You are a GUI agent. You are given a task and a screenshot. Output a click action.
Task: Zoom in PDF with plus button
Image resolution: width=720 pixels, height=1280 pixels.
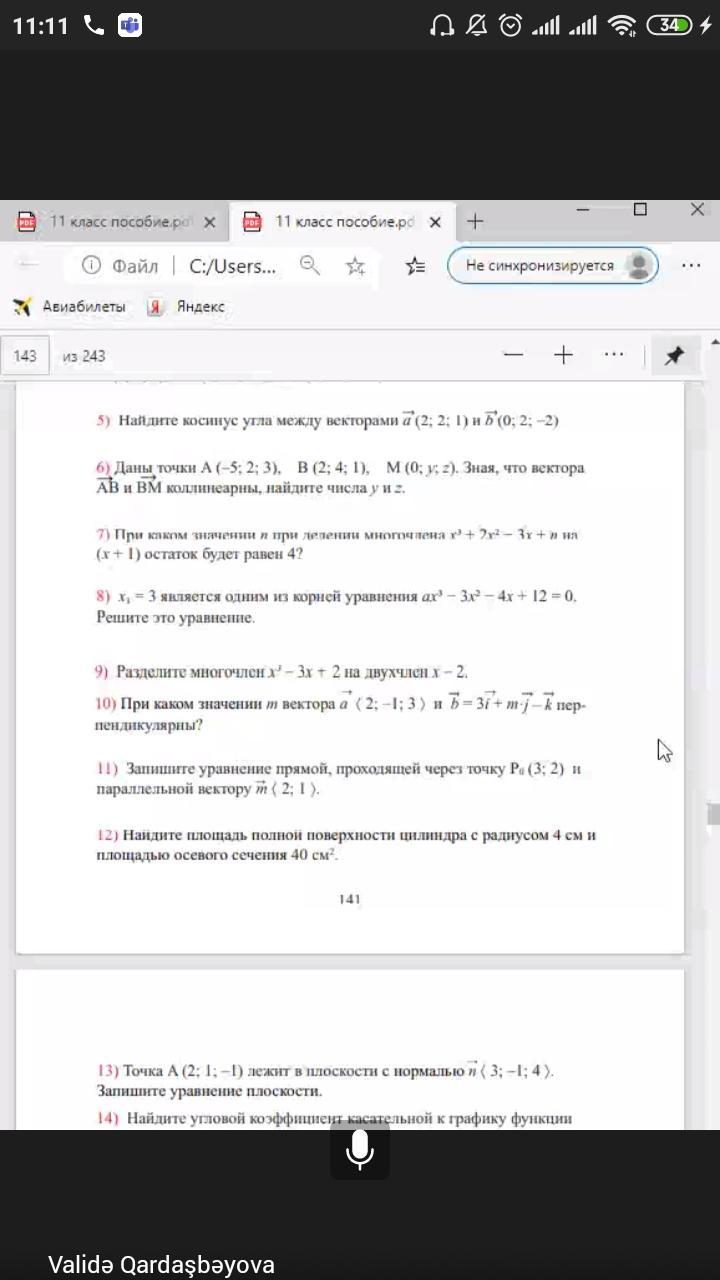click(563, 355)
